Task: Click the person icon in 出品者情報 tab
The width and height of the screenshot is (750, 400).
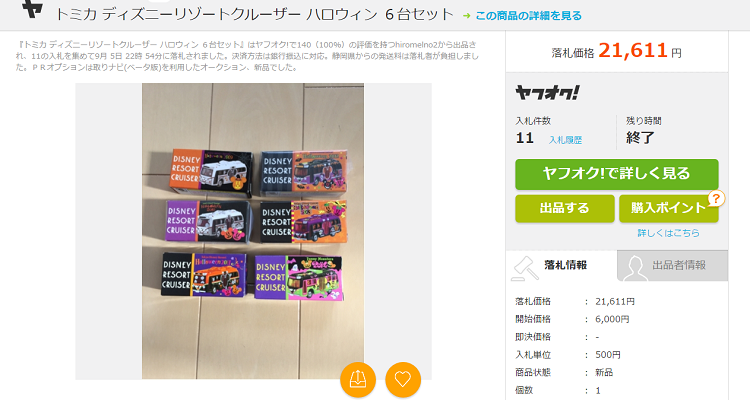Action: pos(635,267)
